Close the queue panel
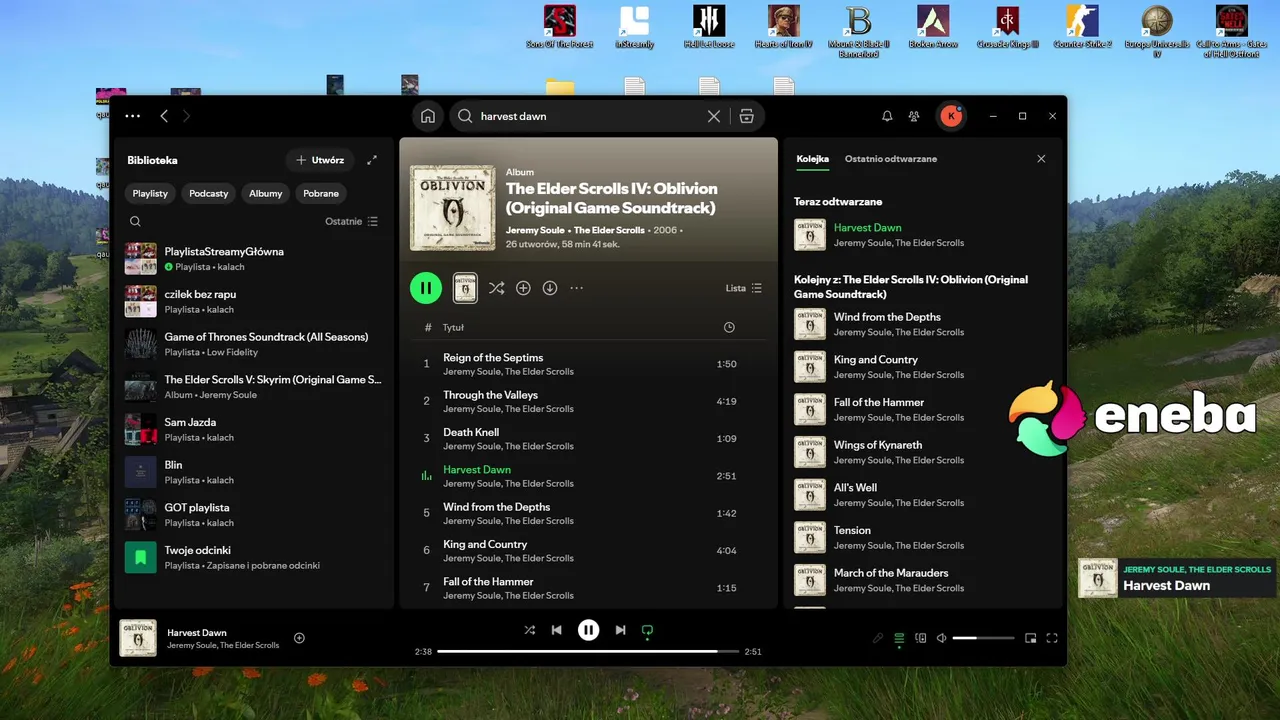This screenshot has width=1280, height=720. (x=1041, y=159)
